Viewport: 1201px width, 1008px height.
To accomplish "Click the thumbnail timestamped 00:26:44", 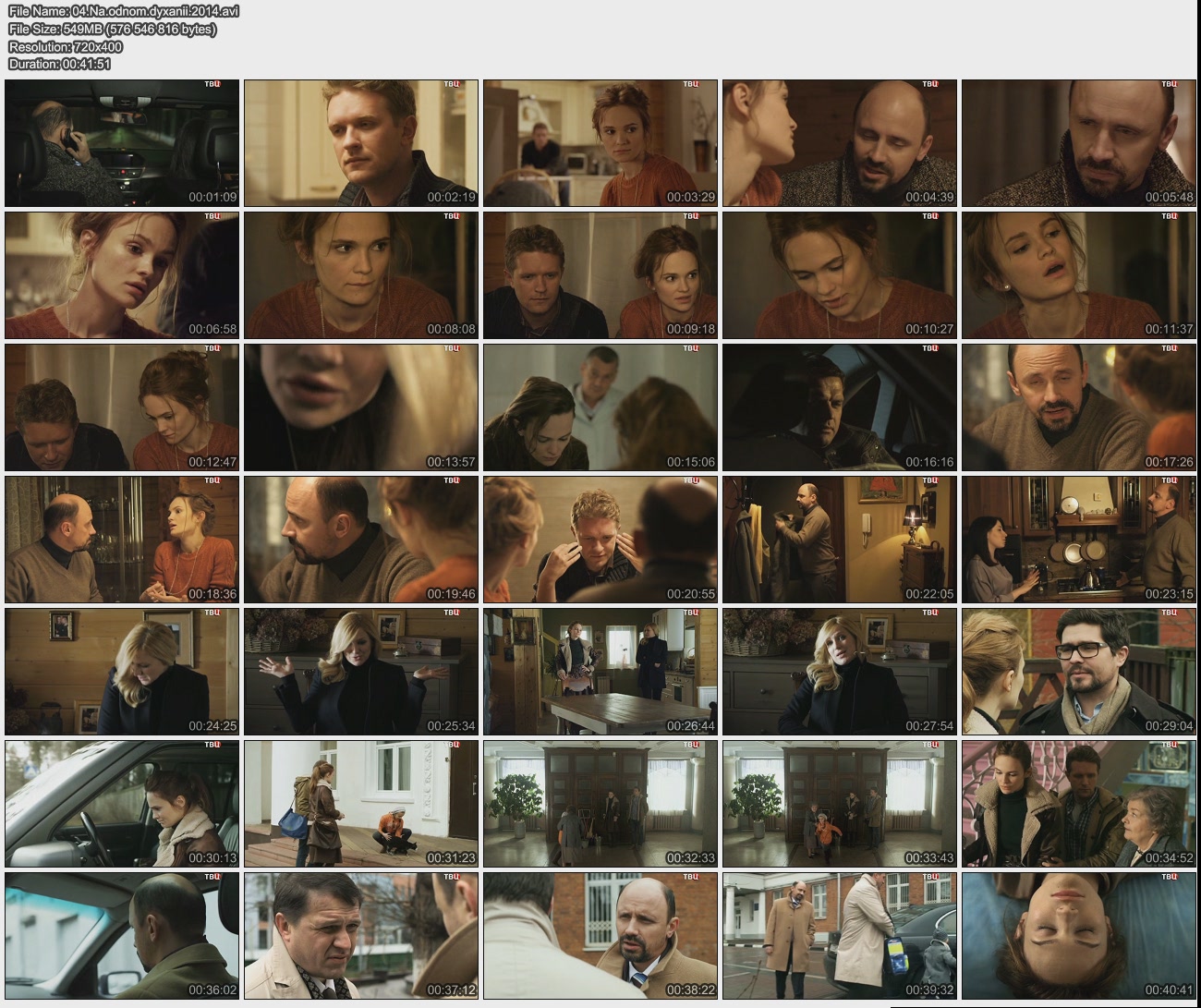I will (x=600, y=672).
